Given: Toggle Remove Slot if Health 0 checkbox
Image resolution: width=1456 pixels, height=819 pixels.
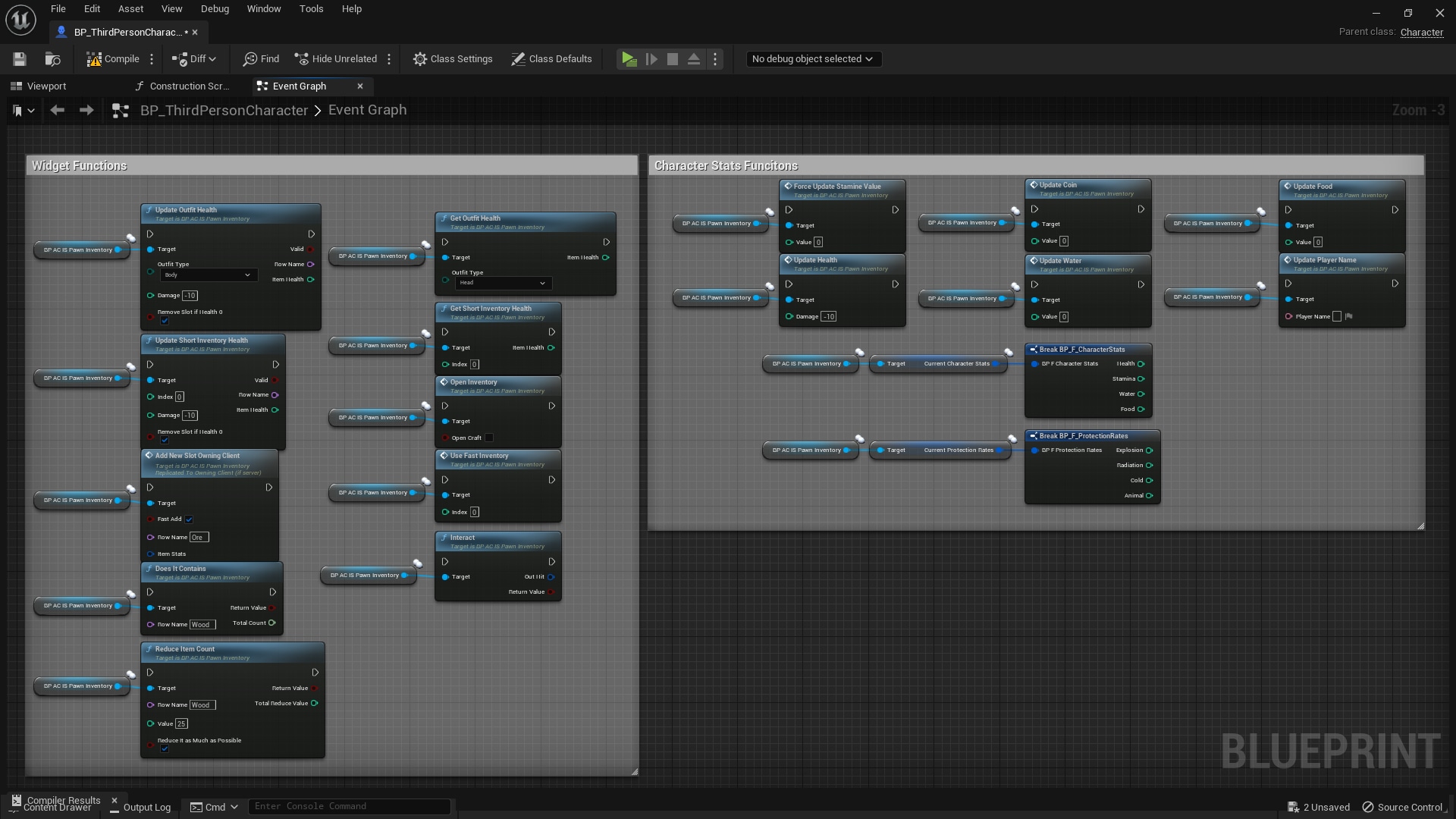Looking at the screenshot, I should (x=165, y=321).
